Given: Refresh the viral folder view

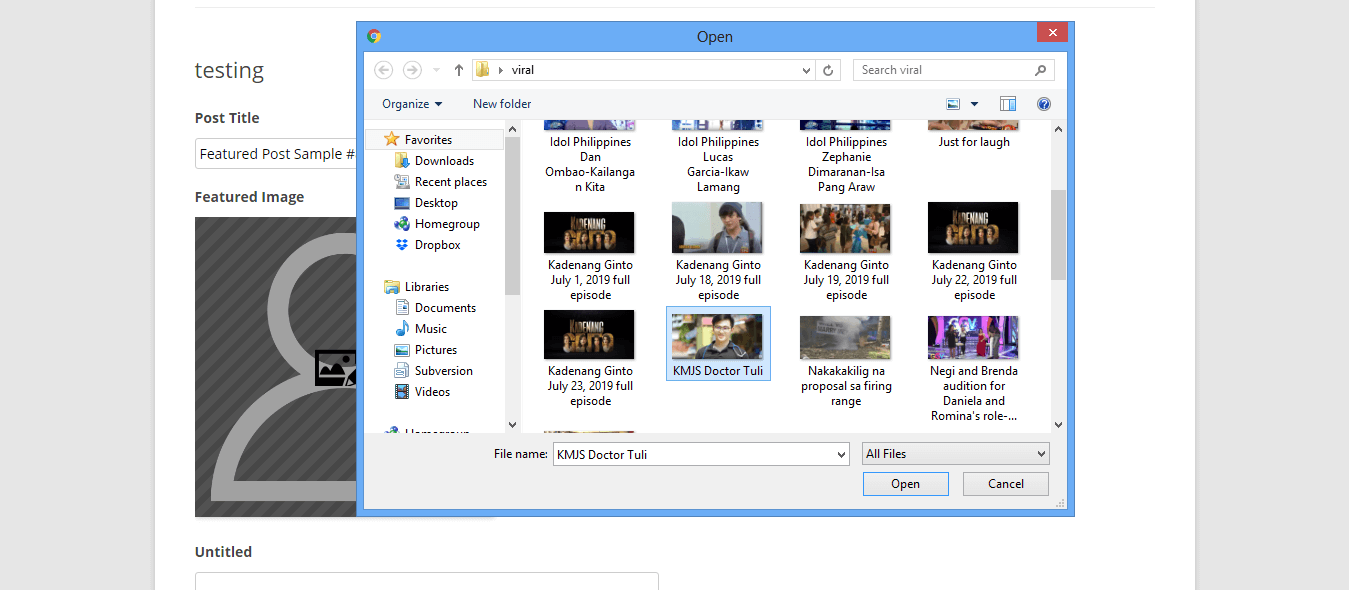Looking at the screenshot, I should 828,70.
